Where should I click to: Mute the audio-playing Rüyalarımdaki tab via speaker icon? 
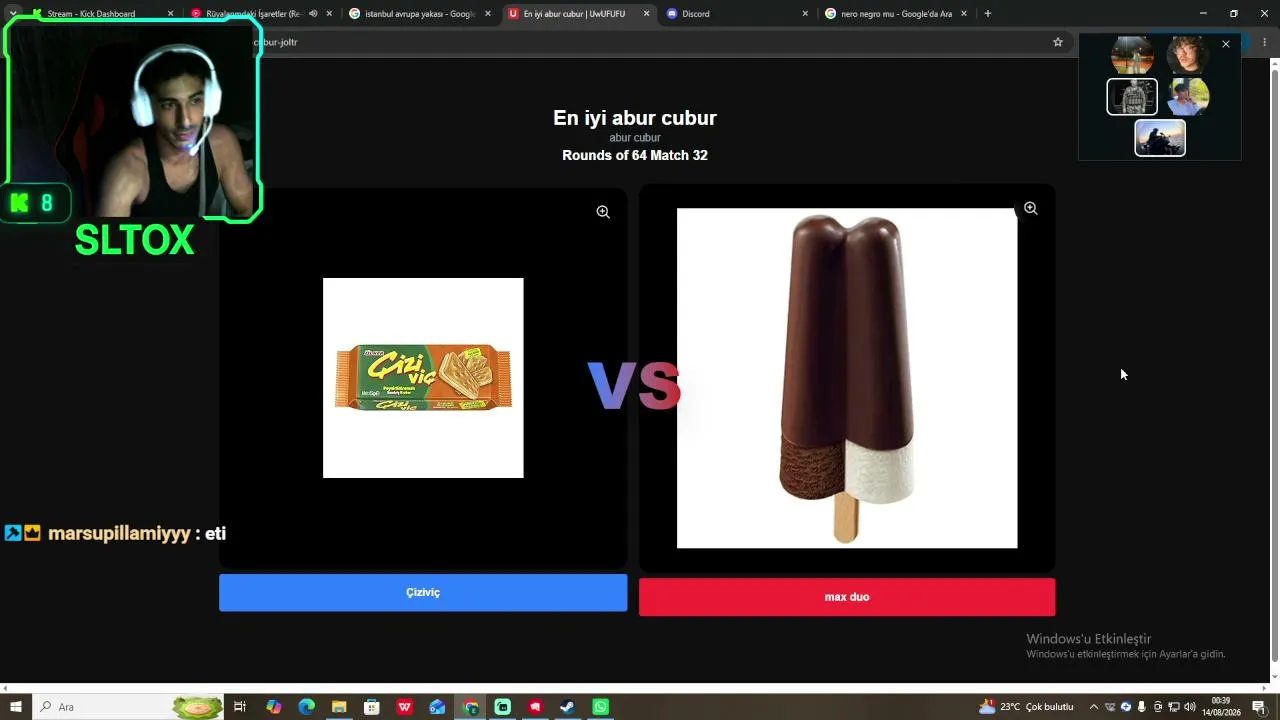coord(313,14)
